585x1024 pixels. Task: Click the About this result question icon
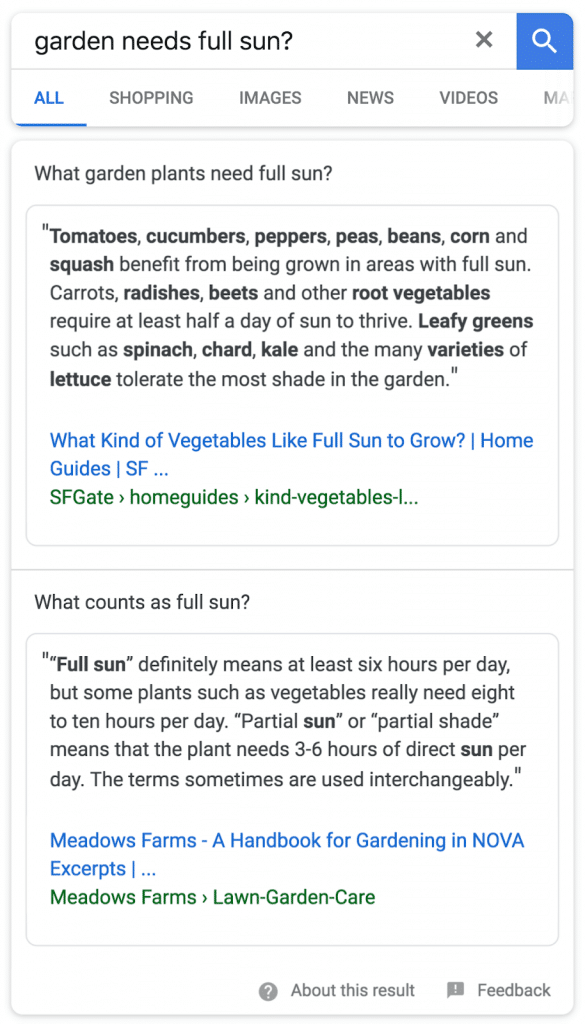click(x=268, y=991)
